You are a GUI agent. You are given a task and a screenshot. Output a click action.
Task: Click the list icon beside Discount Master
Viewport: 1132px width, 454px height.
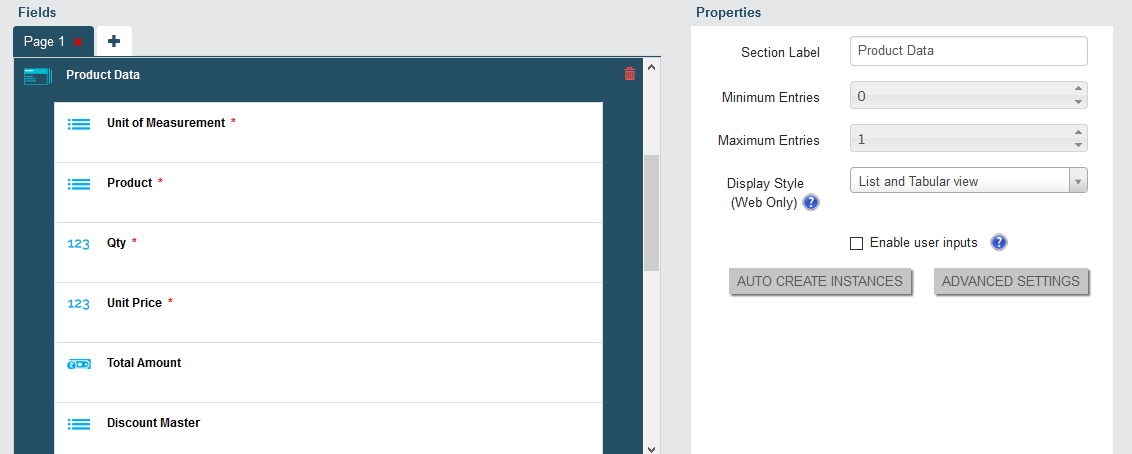79,424
